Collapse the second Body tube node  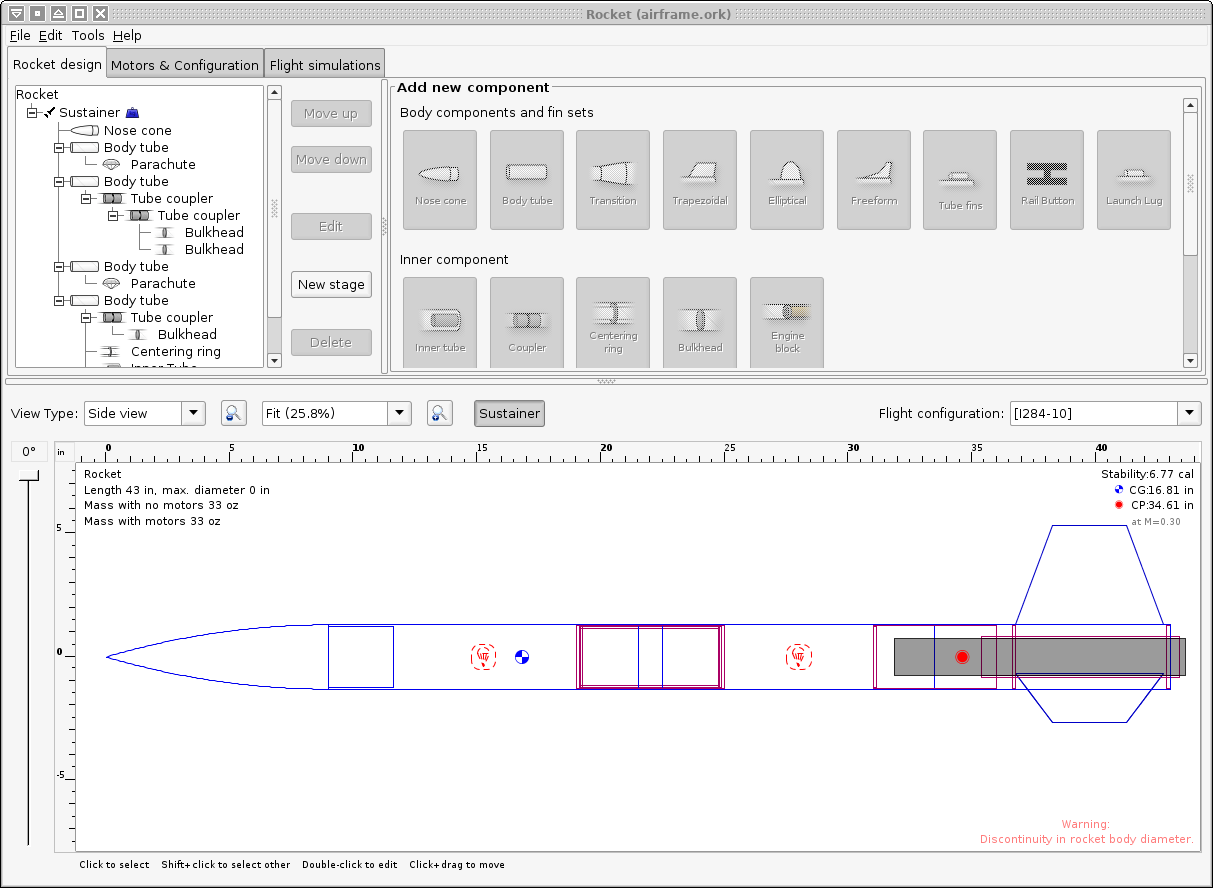tap(59, 181)
